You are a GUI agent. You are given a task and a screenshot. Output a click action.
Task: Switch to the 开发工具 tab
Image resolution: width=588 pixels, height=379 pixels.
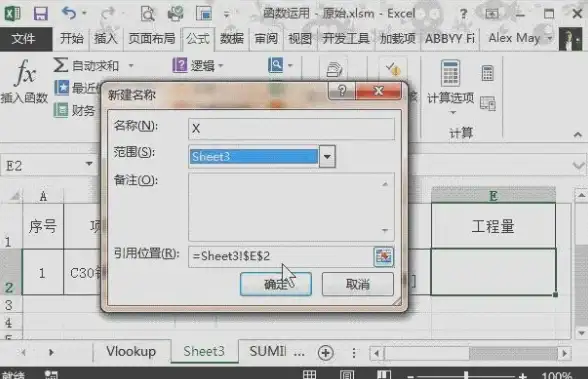pos(346,38)
